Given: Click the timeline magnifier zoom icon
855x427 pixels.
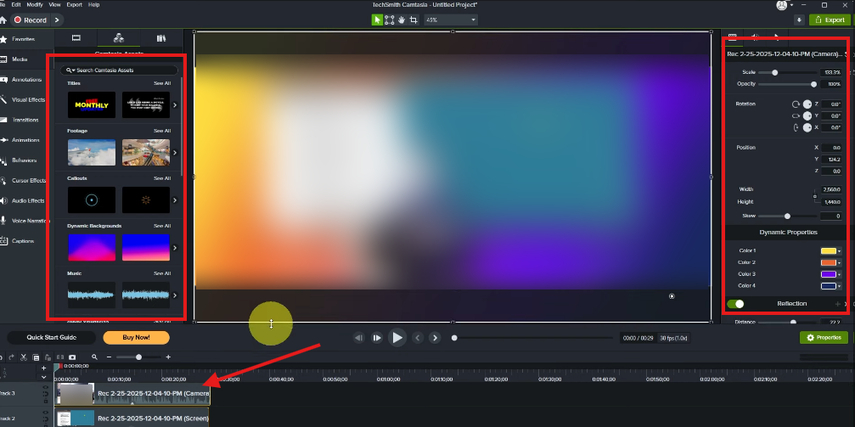Looking at the screenshot, I should 94,357.
